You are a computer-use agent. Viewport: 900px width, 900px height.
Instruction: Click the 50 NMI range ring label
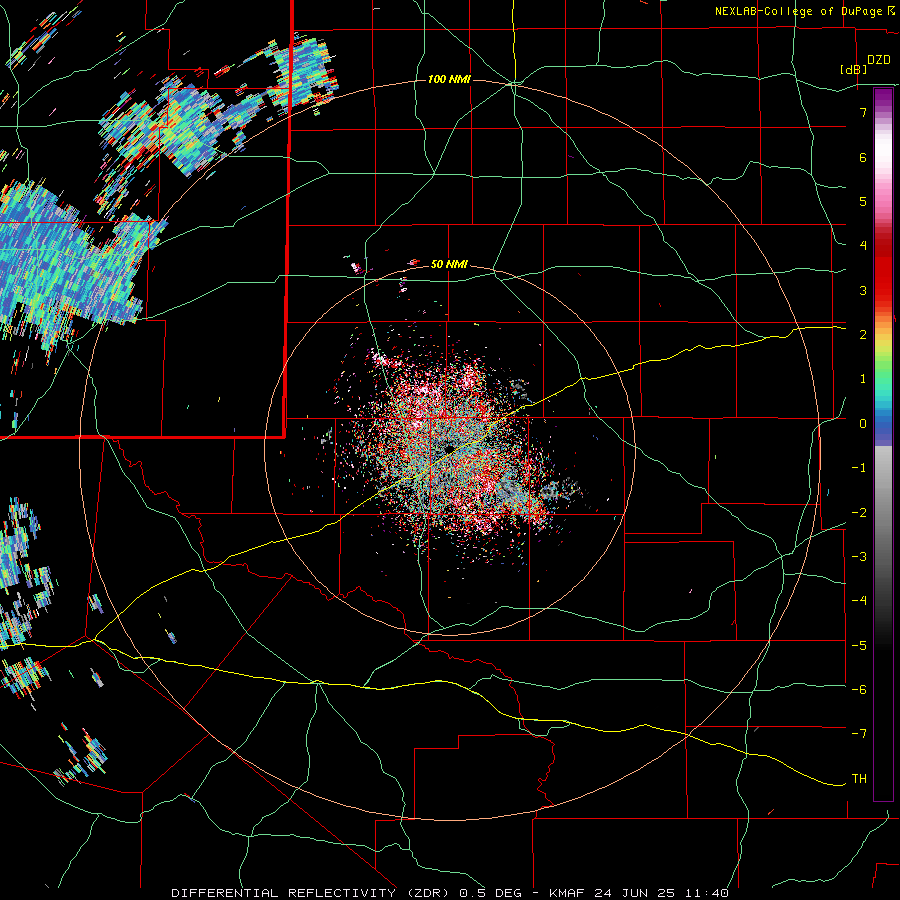449,264
